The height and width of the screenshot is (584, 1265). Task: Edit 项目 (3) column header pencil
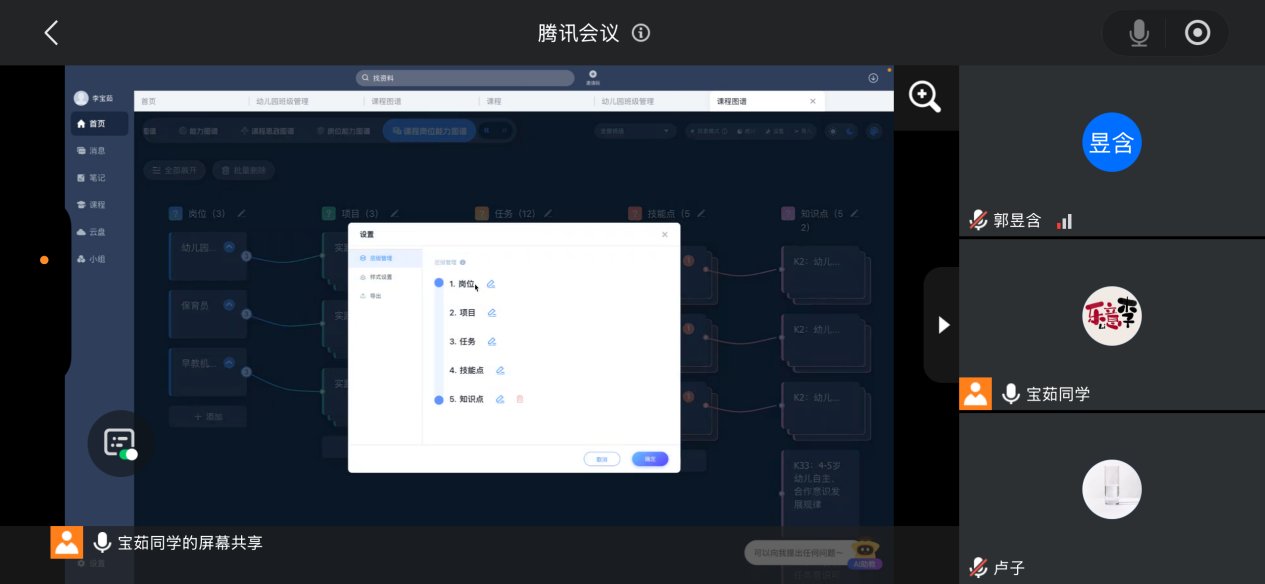(394, 213)
